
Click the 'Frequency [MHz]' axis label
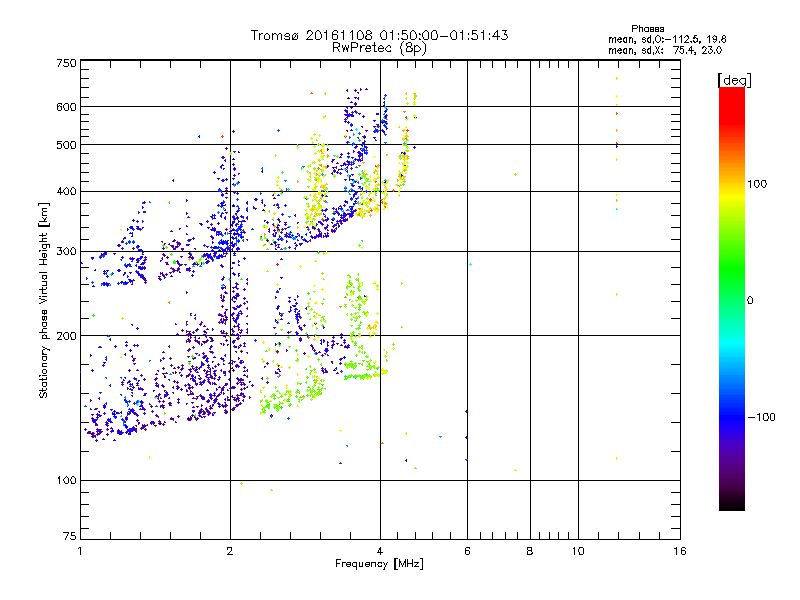(379, 564)
